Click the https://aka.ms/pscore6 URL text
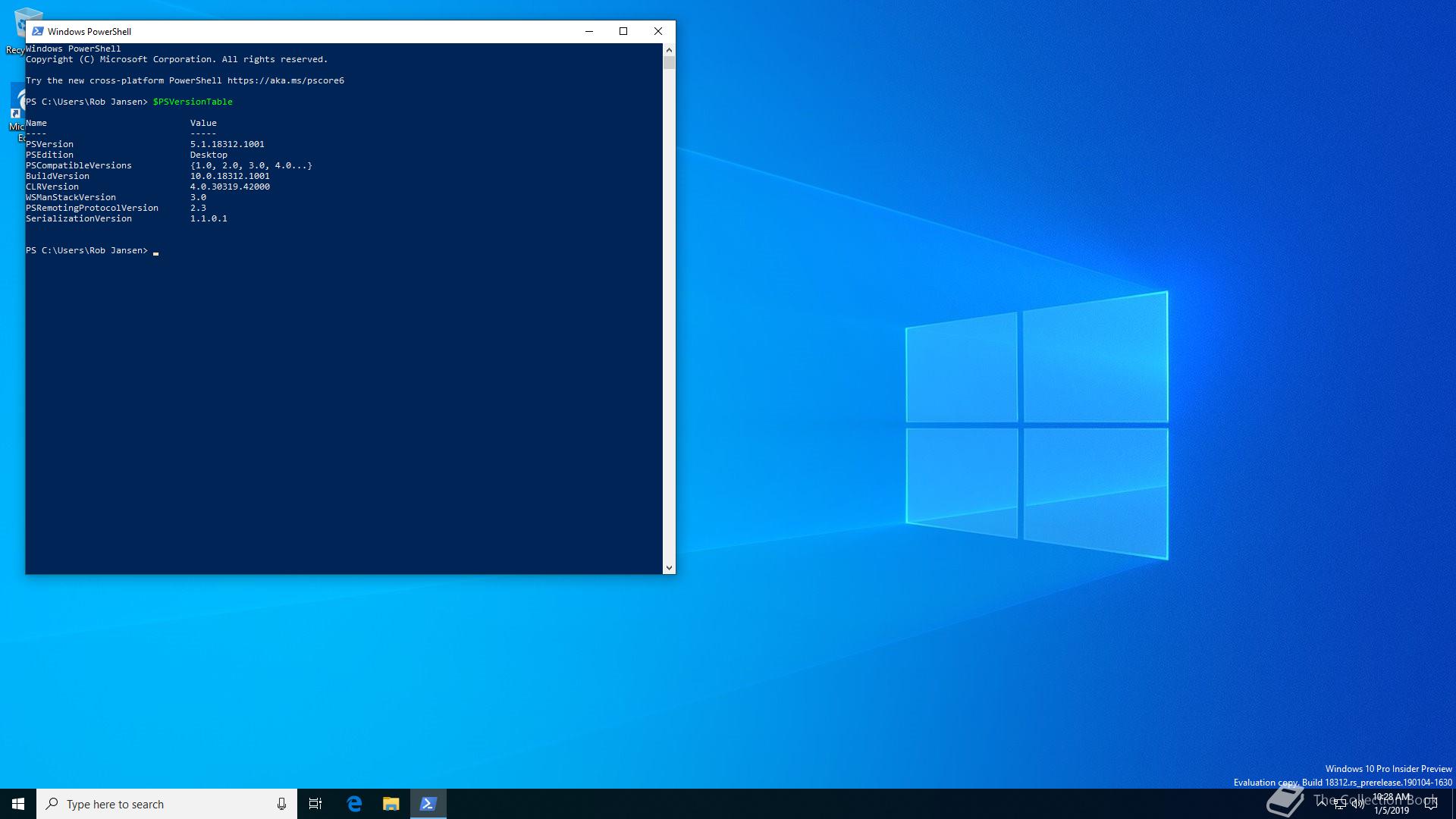Image resolution: width=1456 pixels, height=819 pixels. pyautogui.click(x=286, y=80)
